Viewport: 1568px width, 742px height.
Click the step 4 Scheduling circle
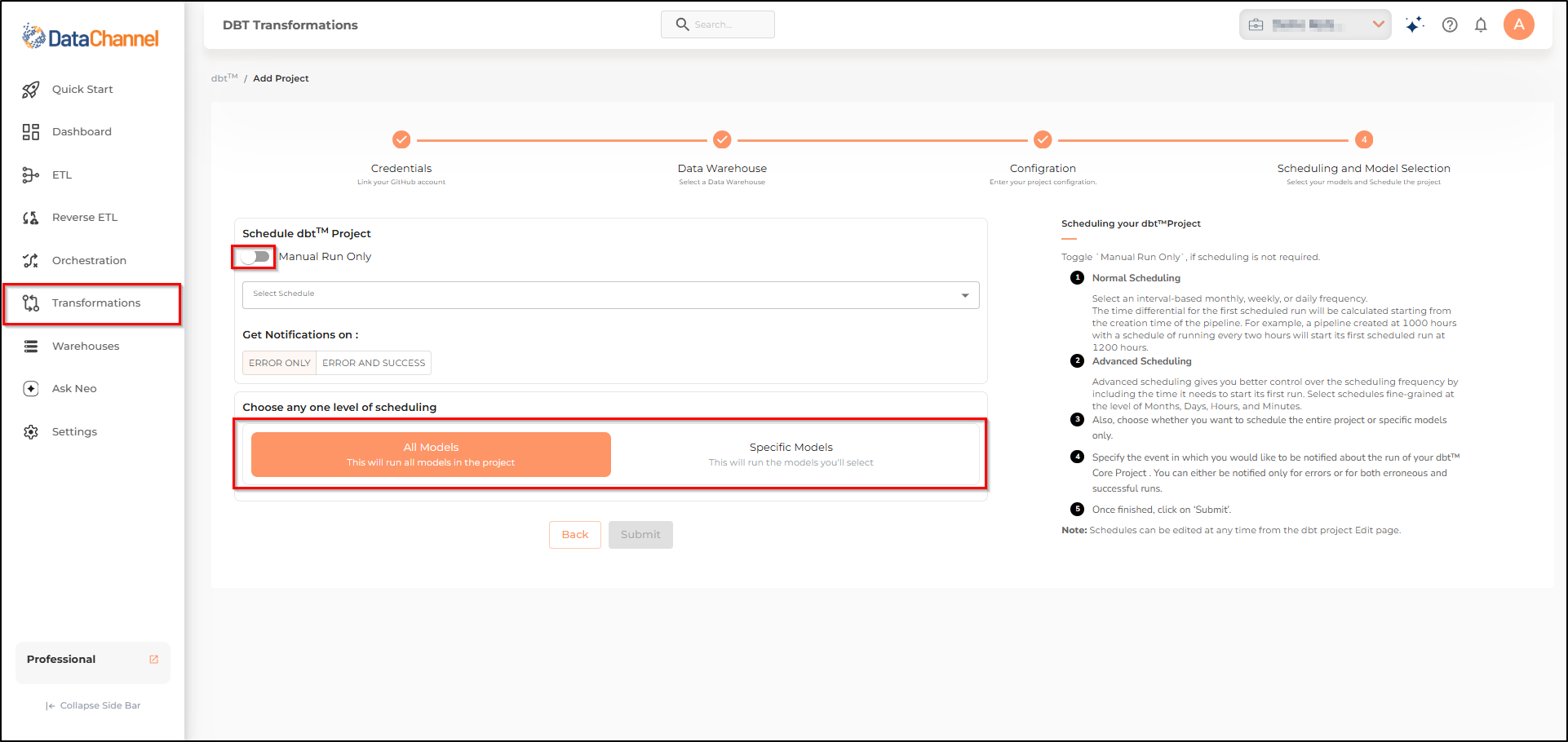(1364, 139)
